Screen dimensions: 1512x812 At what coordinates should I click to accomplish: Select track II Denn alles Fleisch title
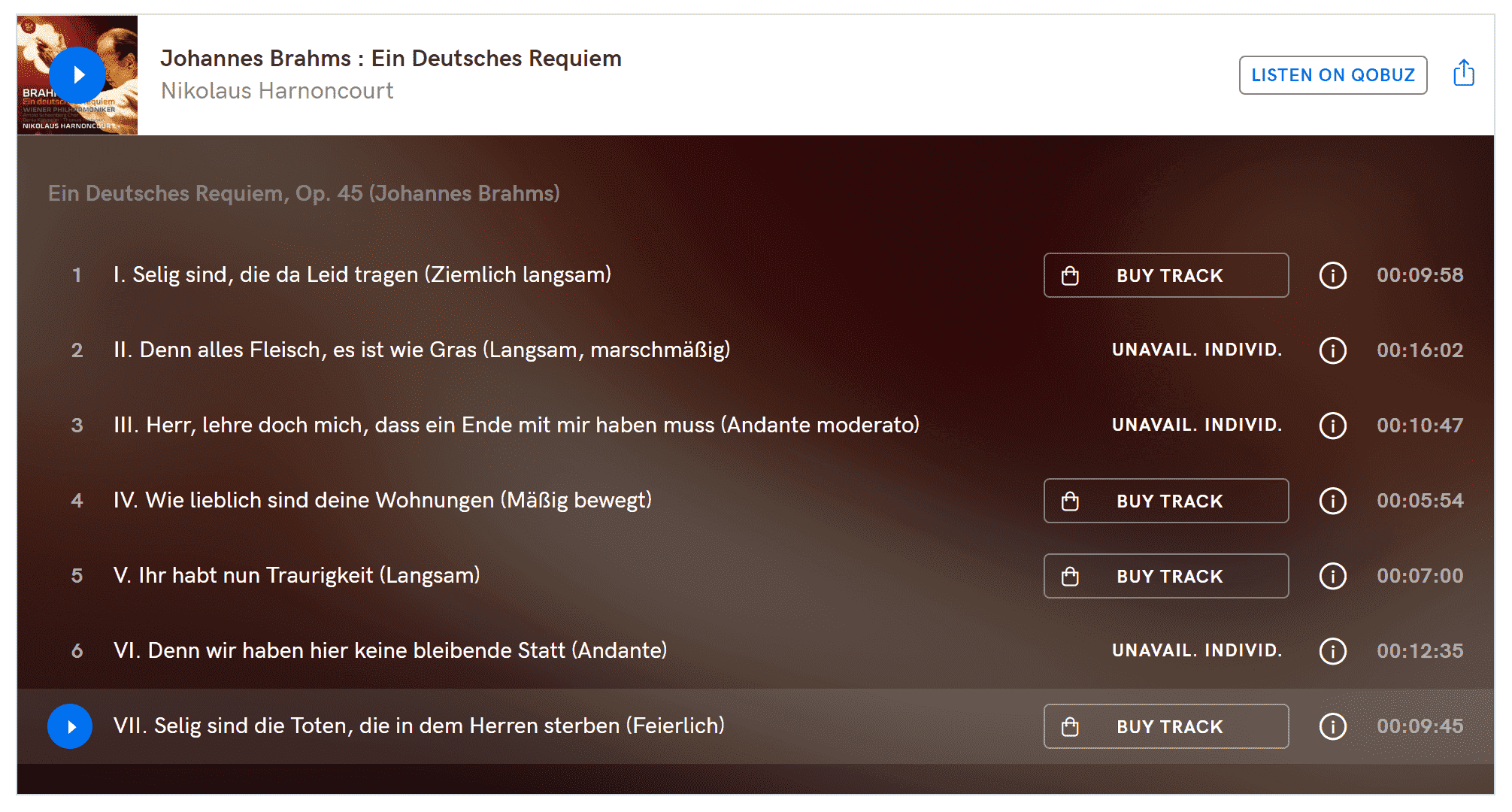[x=422, y=350]
